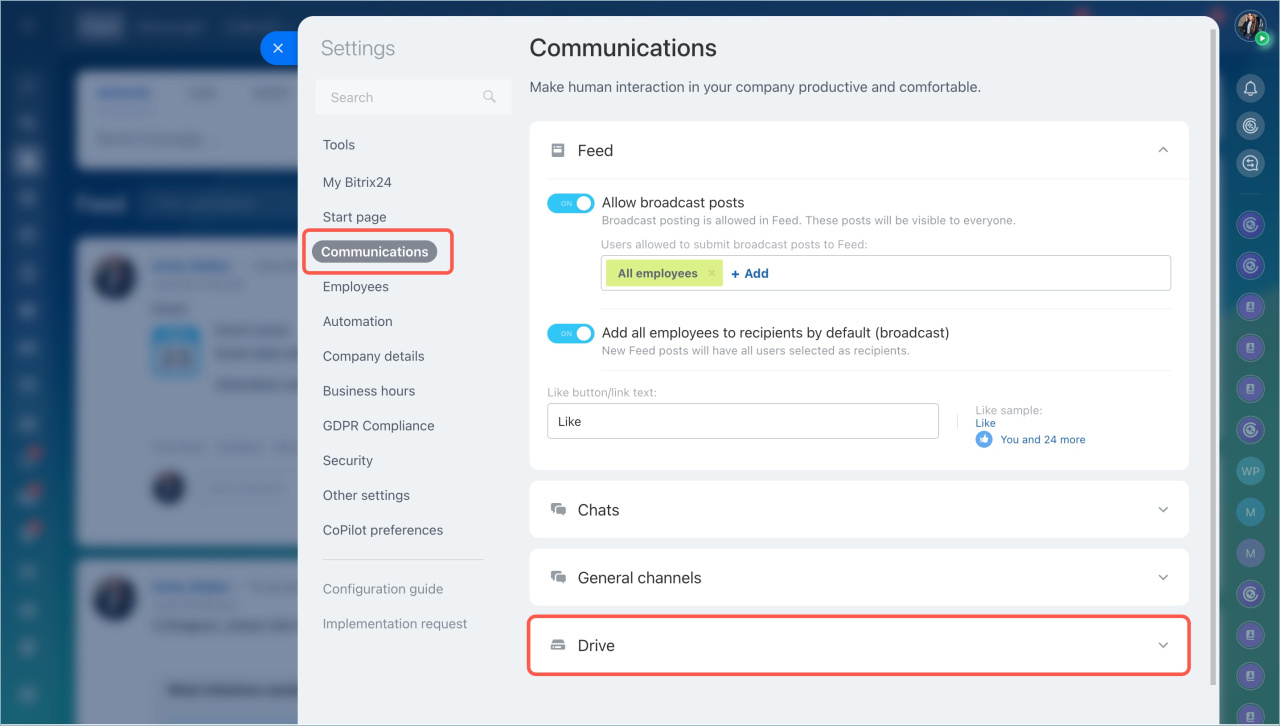Viewport: 1280px width, 726px height.
Task: Click the blue thumbs-up Like sample icon
Action: click(984, 439)
